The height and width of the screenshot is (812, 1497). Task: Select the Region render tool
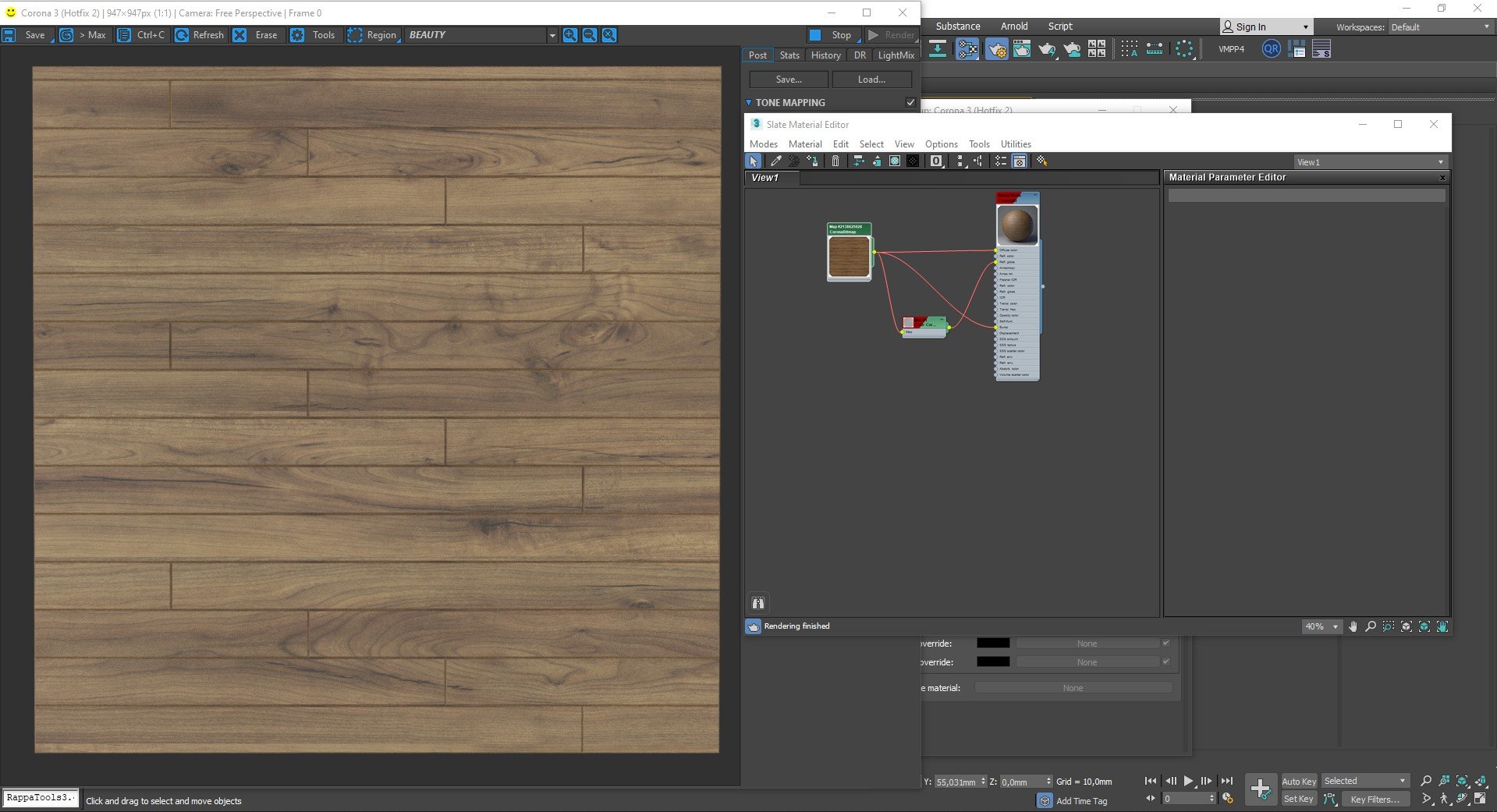coord(355,35)
